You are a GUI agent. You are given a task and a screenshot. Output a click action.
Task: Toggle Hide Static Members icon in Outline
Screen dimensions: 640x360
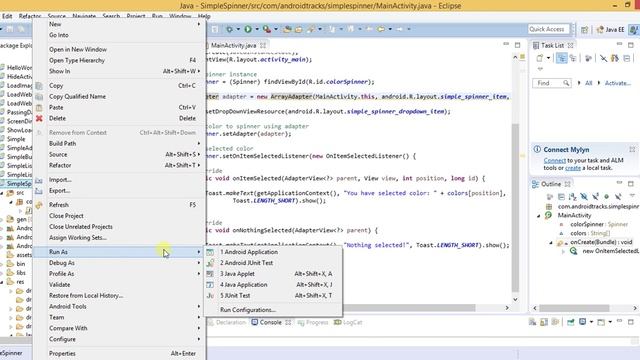click(x=595, y=197)
